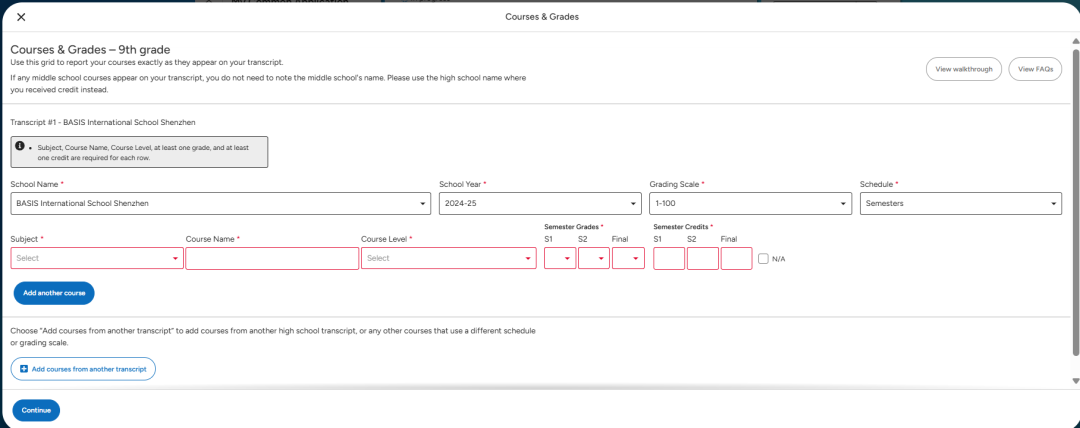Image resolution: width=1080 pixels, height=428 pixels.
Task: Click plus icon on add transcript button
Action: (24, 369)
